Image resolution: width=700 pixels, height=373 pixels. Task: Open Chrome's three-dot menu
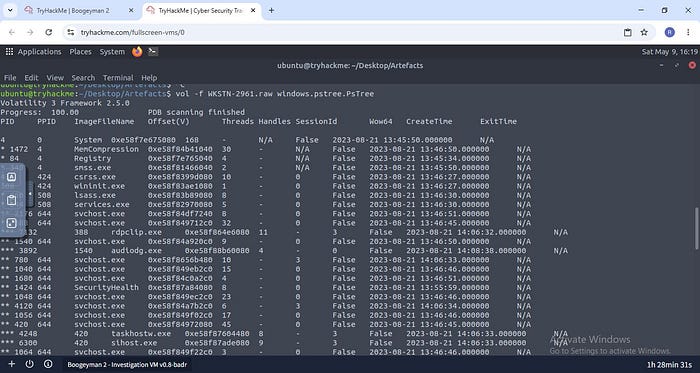(688, 32)
